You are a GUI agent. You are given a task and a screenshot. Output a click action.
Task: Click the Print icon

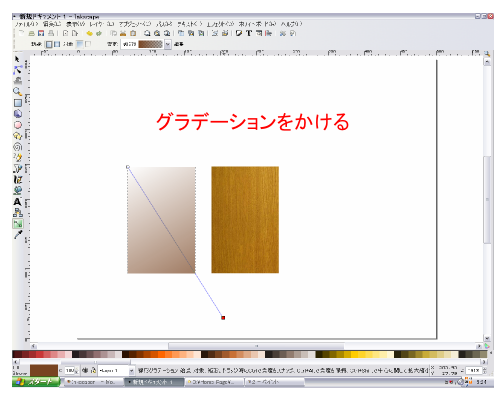51,33
